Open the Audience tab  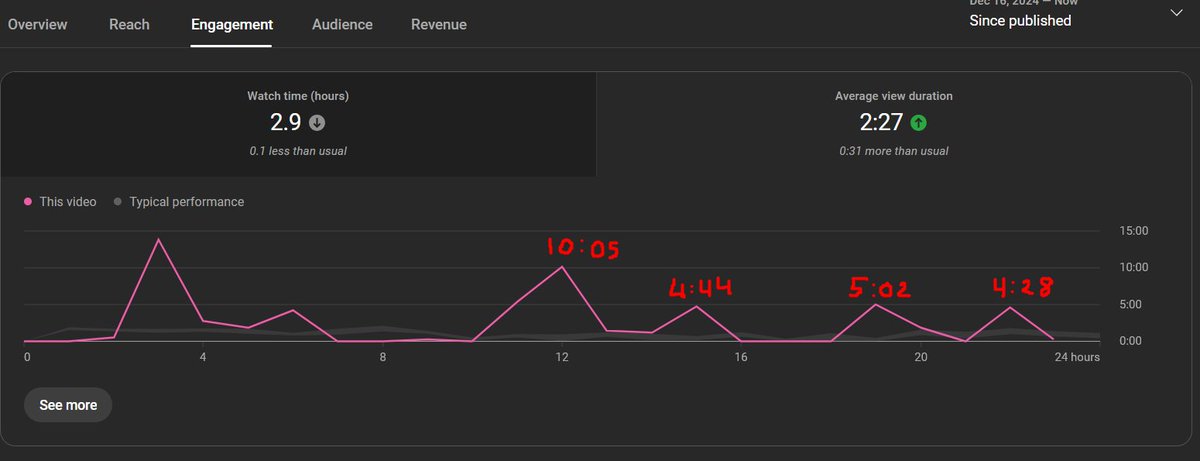(x=342, y=24)
